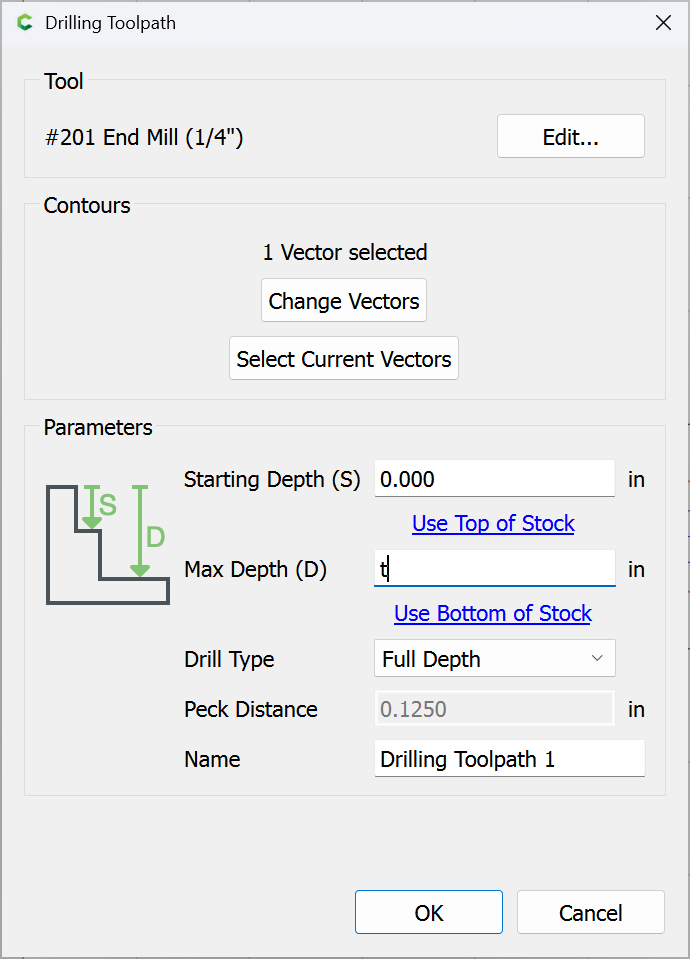The image size is (690, 959).
Task: Click Select Current Vectors
Action: 344,359
